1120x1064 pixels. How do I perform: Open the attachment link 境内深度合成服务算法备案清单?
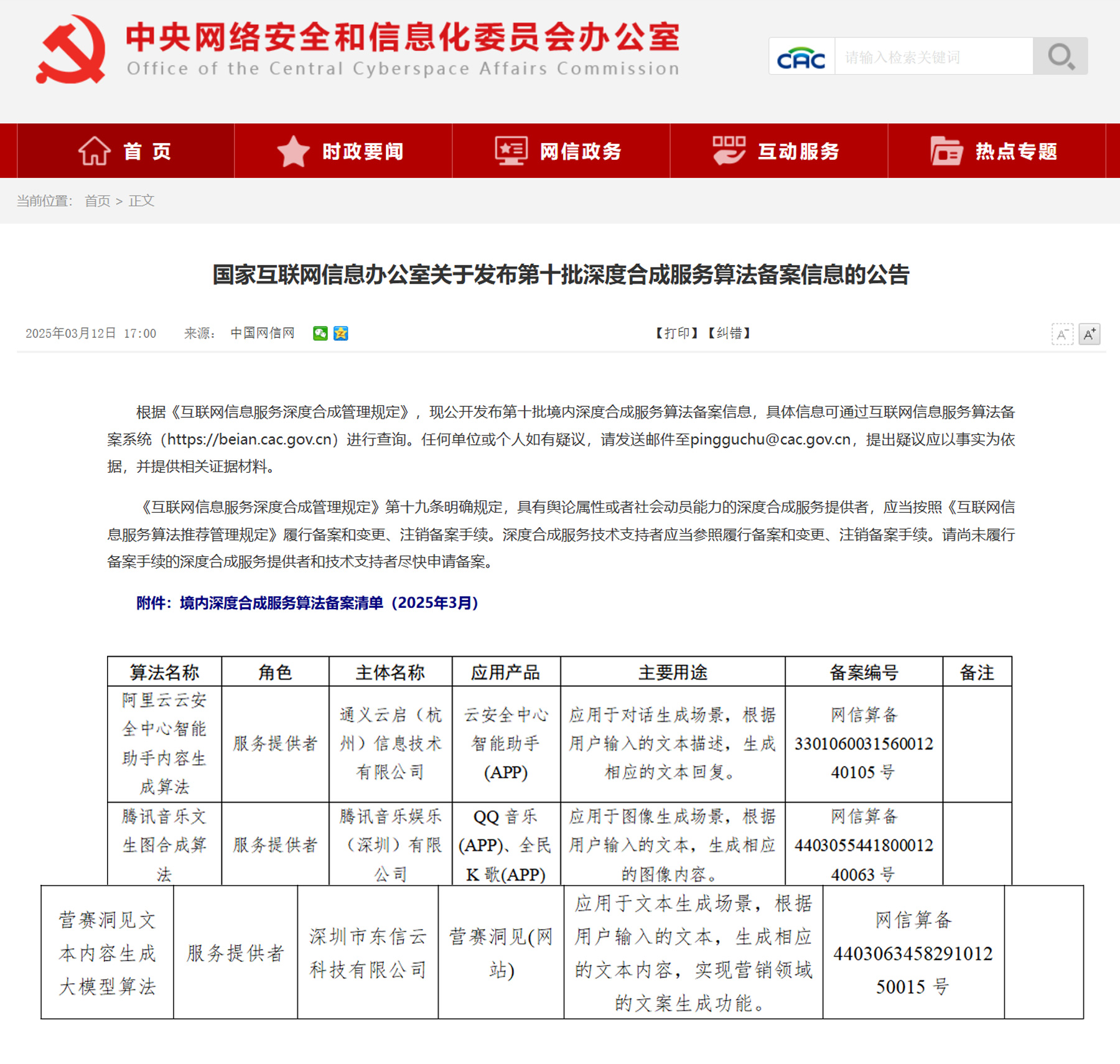(x=308, y=603)
